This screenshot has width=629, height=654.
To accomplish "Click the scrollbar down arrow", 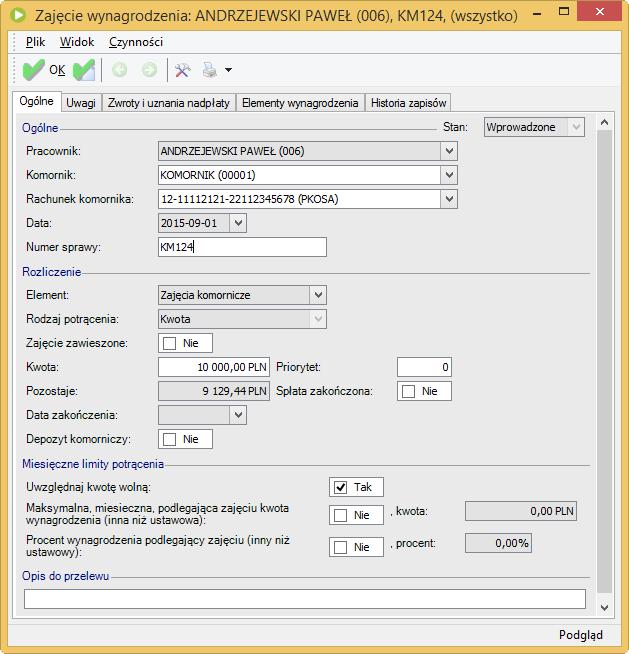I will (604, 608).
